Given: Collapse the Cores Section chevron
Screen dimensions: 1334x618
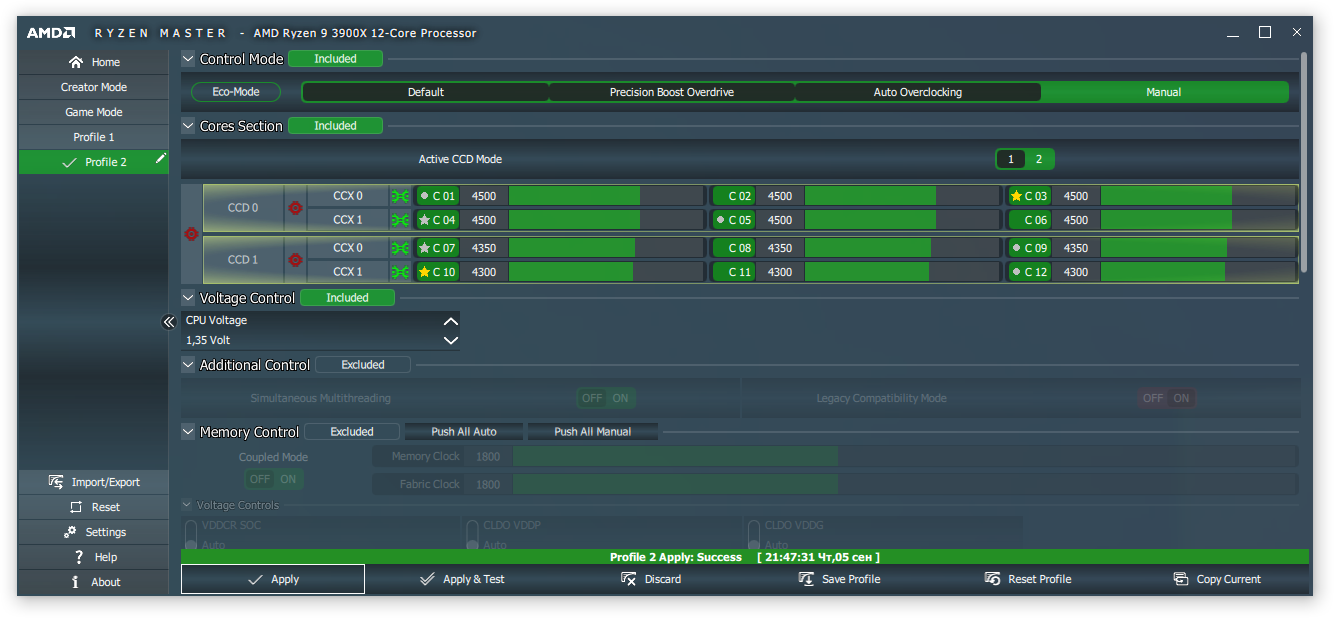Looking at the screenshot, I should [188, 126].
